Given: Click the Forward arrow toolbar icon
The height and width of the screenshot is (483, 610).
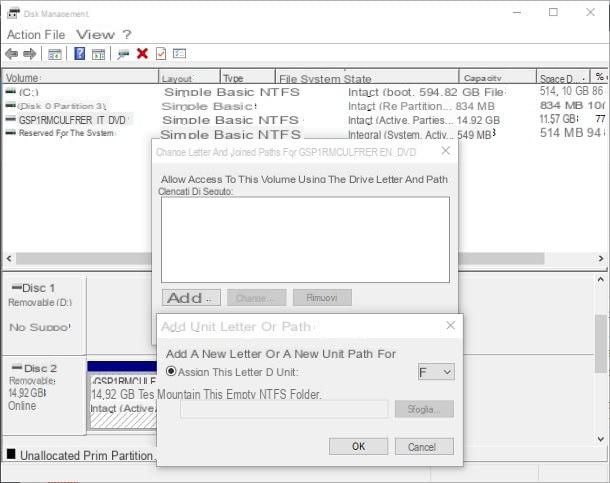Looking at the screenshot, I should pyautogui.click(x=30, y=53).
